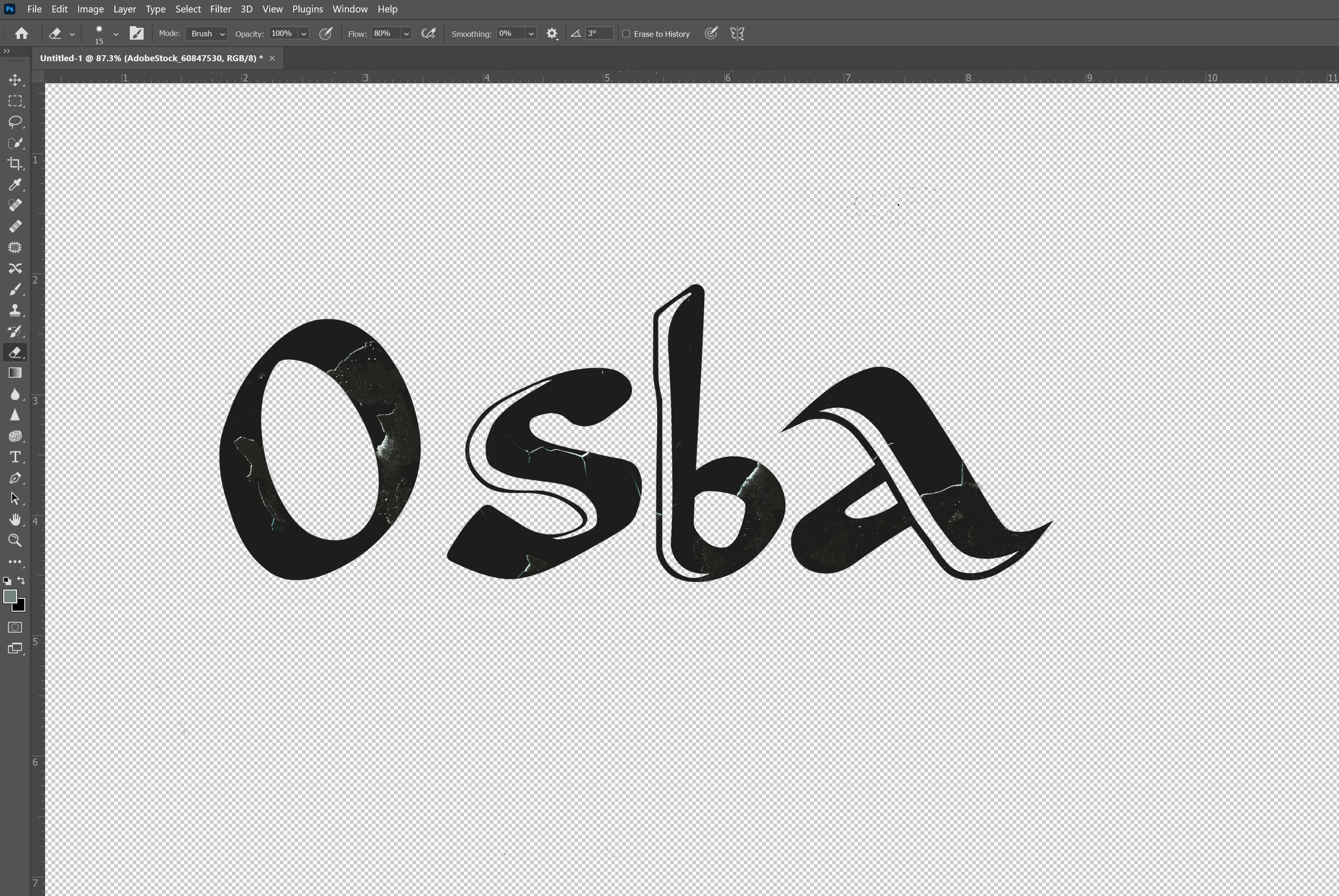
Task: Select the Gradient tool
Action: click(15, 373)
